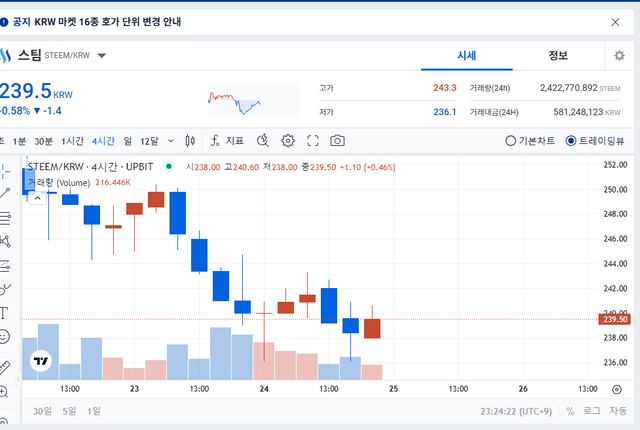Select the forecasting/measurement tool

(x=4, y=266)
